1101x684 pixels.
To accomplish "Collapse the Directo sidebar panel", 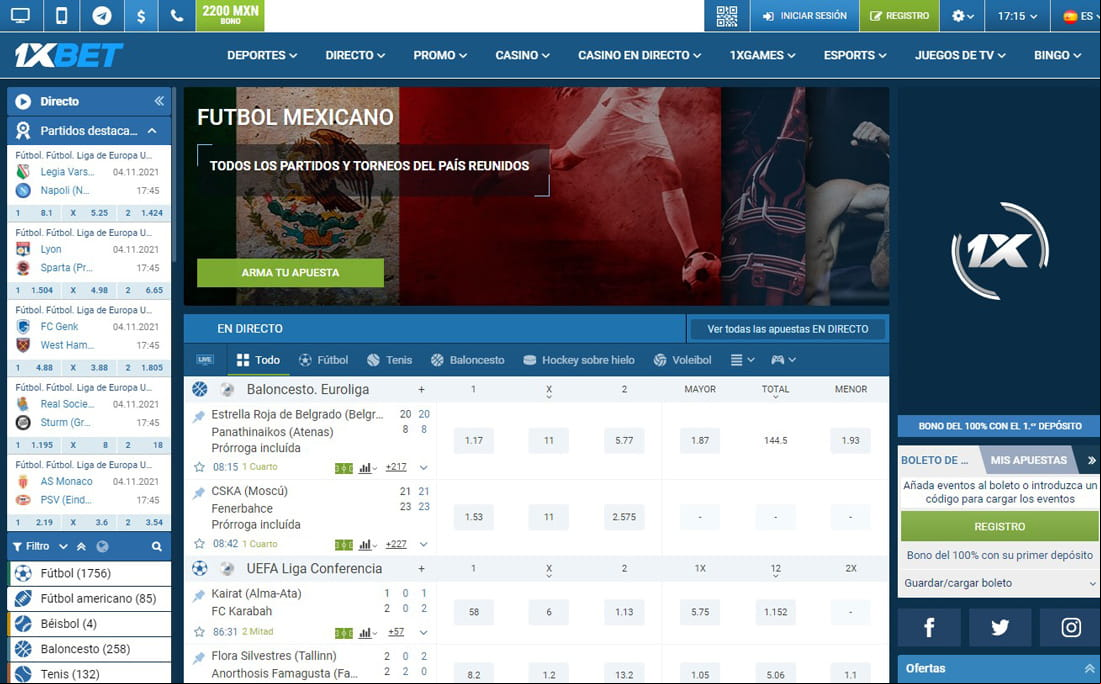I will (159, 101).
